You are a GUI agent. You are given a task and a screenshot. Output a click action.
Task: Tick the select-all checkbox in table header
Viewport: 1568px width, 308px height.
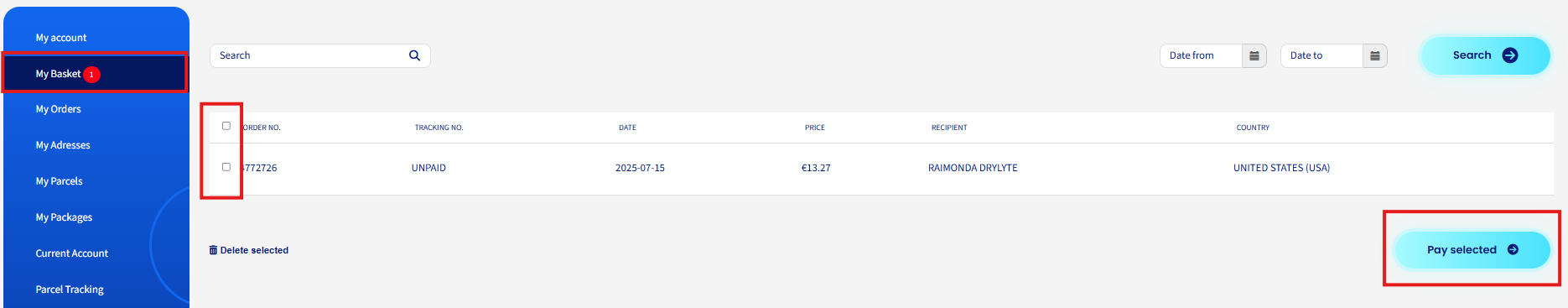(x=226, y=126)
